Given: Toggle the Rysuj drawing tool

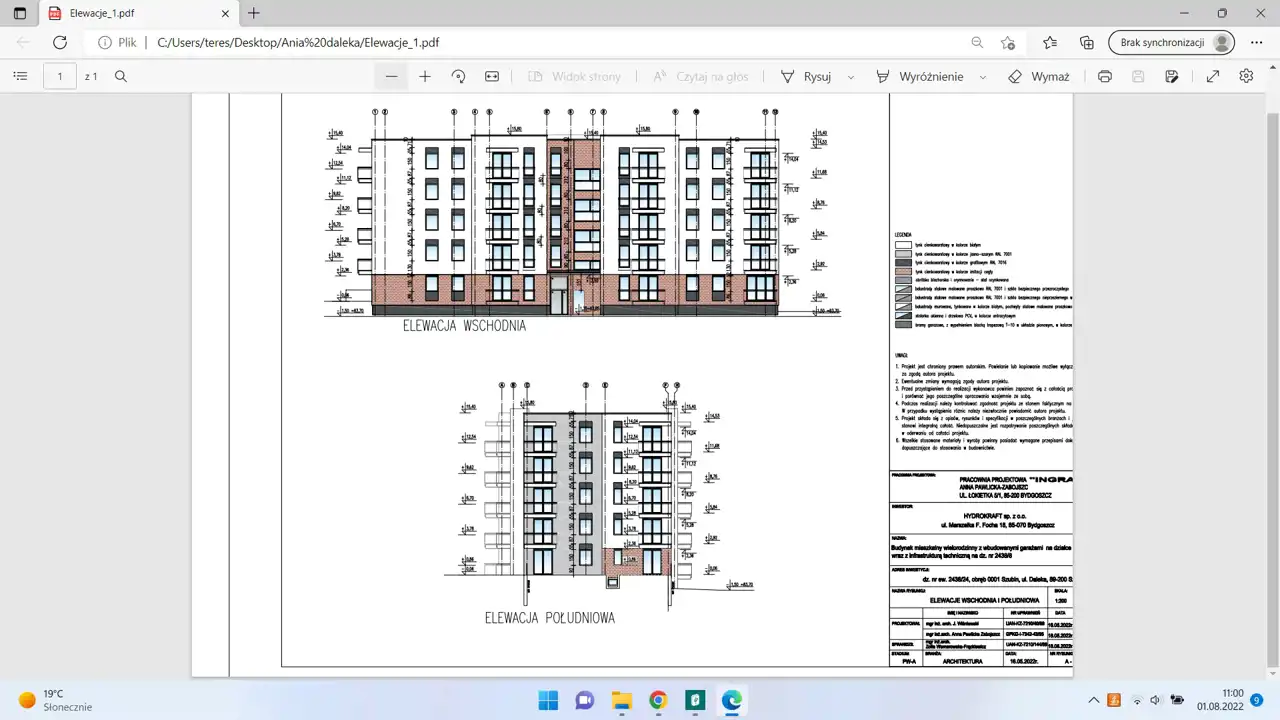Looking at the screenshot, I should tap(806, 76).
